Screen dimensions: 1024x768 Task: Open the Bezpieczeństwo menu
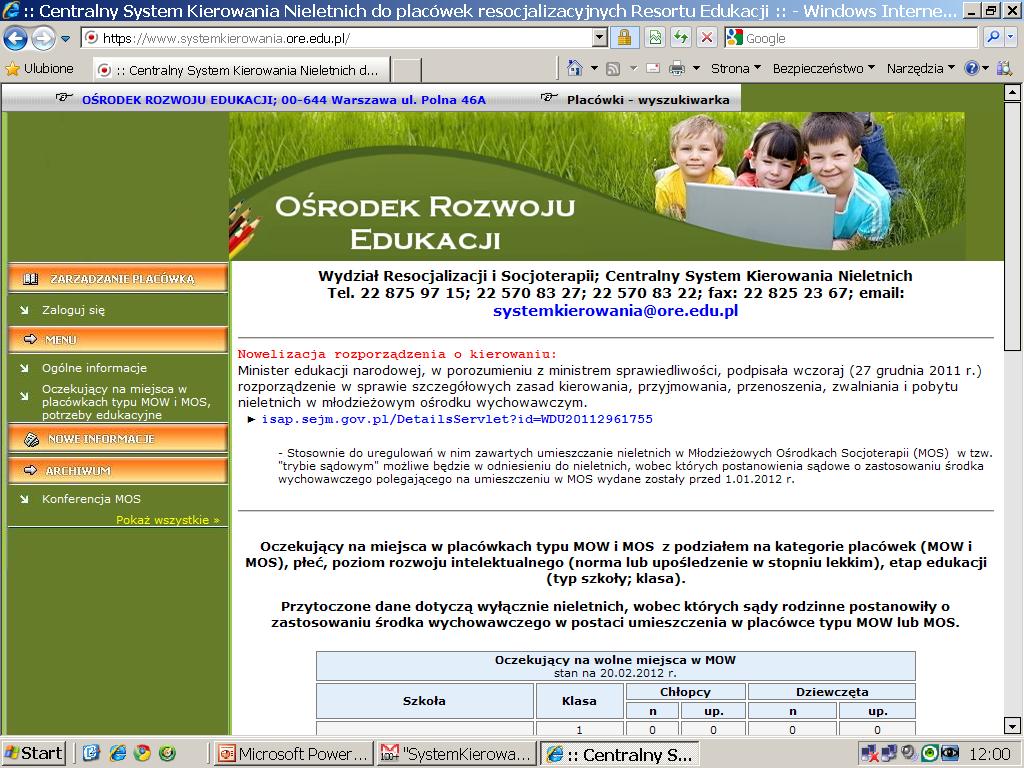tap(824, 69)
